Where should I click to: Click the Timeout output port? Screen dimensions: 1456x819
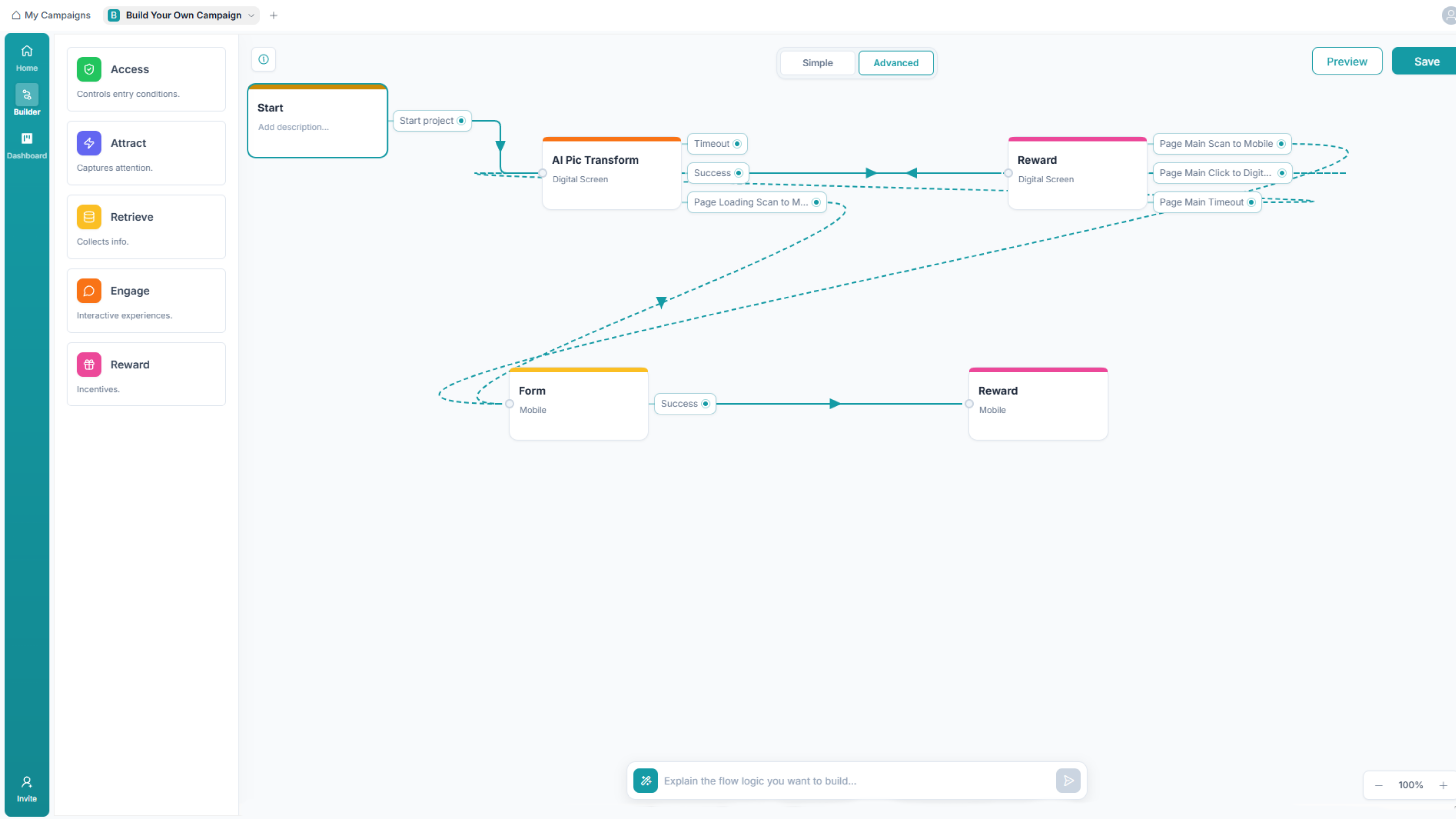pos(737,144)
